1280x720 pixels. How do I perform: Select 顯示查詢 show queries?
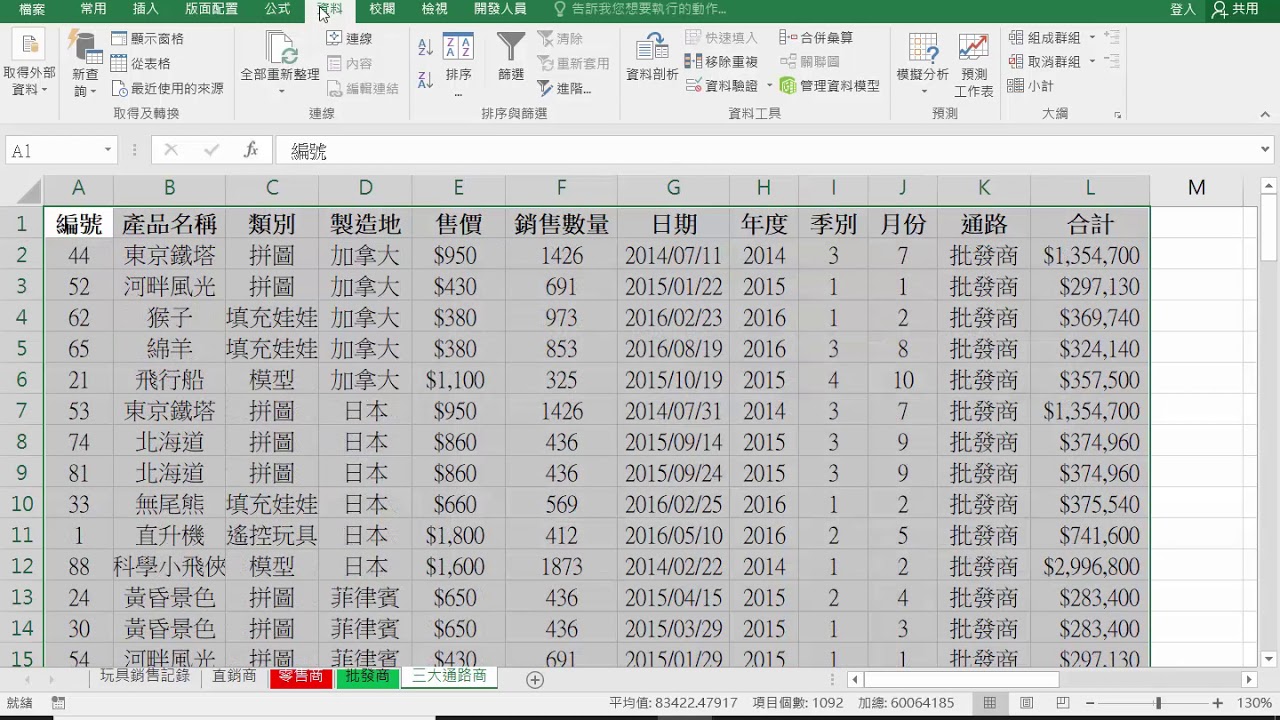coord(147,38)
